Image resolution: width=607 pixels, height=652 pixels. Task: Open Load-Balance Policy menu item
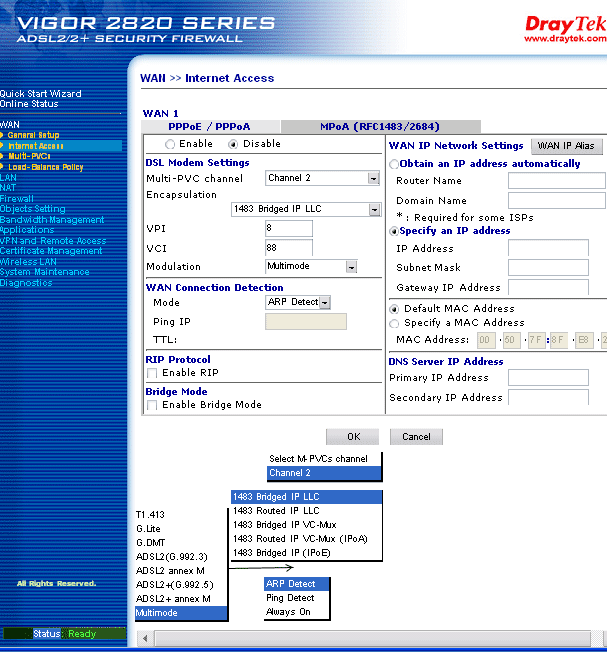coord(46,167)
